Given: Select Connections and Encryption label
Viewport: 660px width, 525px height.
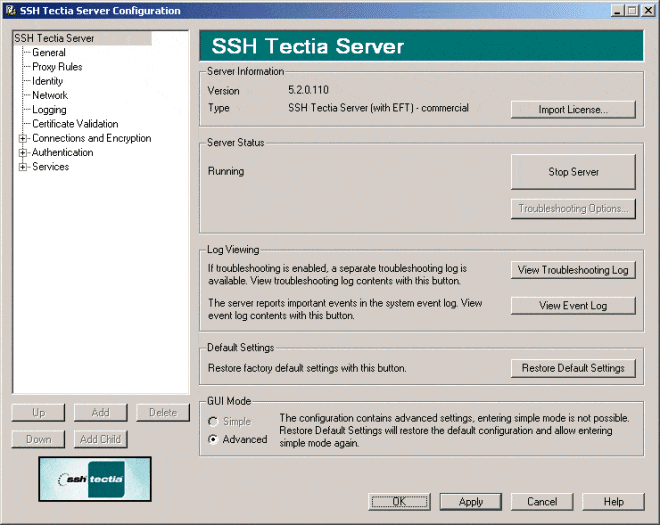Looking at the screenshot, I should [x=92, y=138].
